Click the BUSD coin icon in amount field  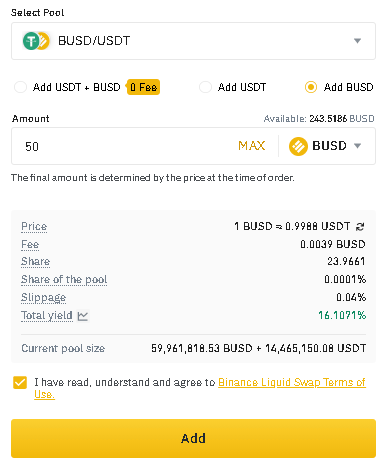click(x=298, y=146)
